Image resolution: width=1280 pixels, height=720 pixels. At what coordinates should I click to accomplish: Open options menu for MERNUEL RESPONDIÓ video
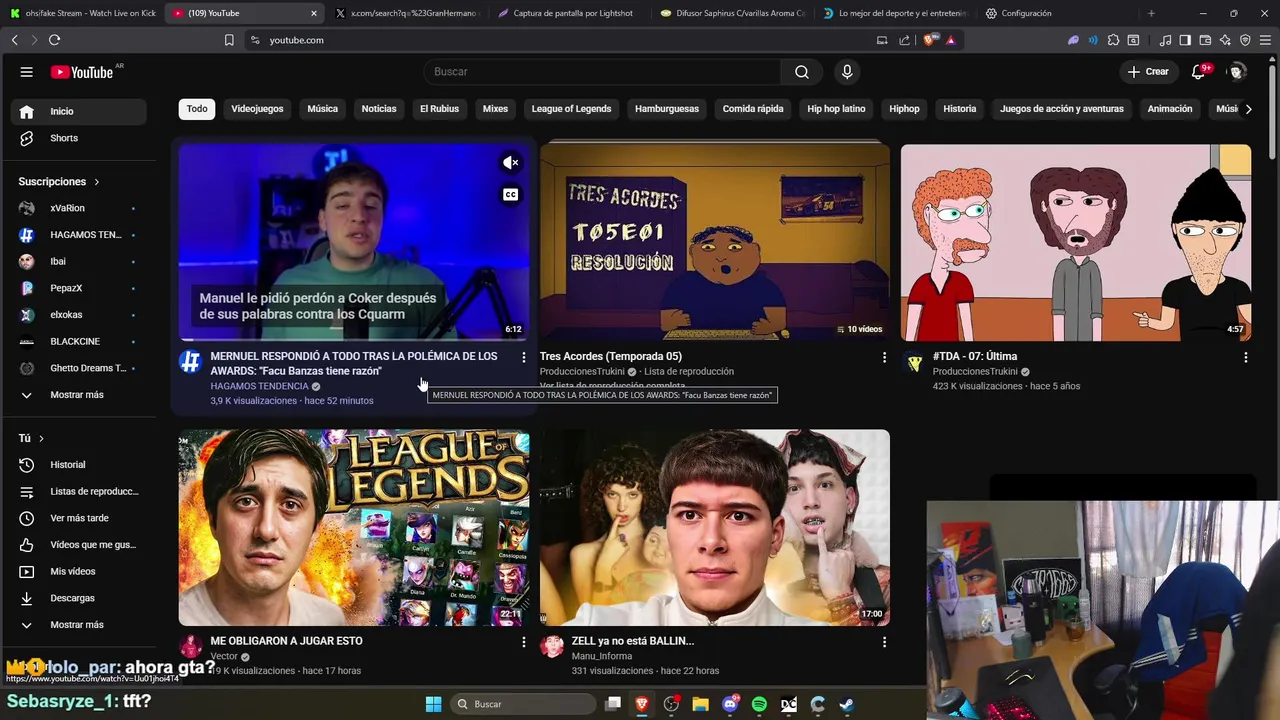523,357
